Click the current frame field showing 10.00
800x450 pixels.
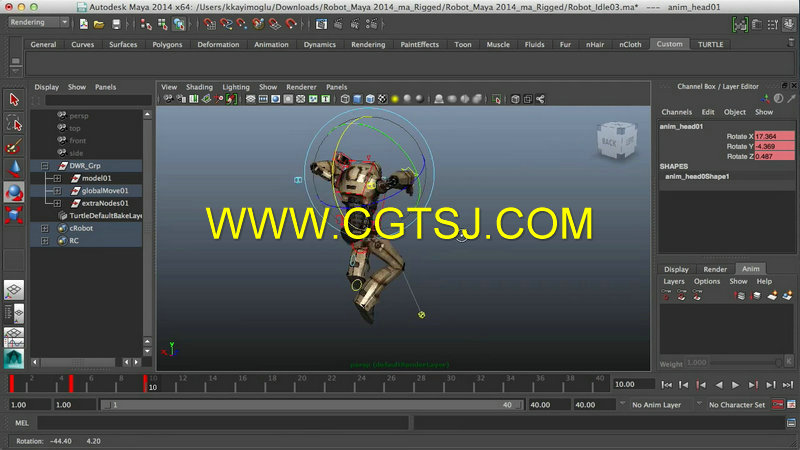pyautogui.click(x=634, y=384)
